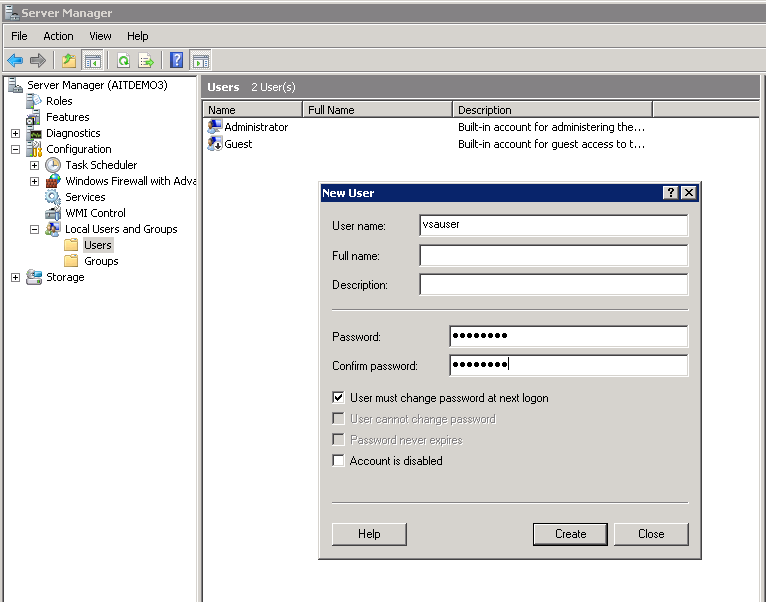This screenshot has width=766, height=602.
Task: Open the View menu
Action: [100, 36]
